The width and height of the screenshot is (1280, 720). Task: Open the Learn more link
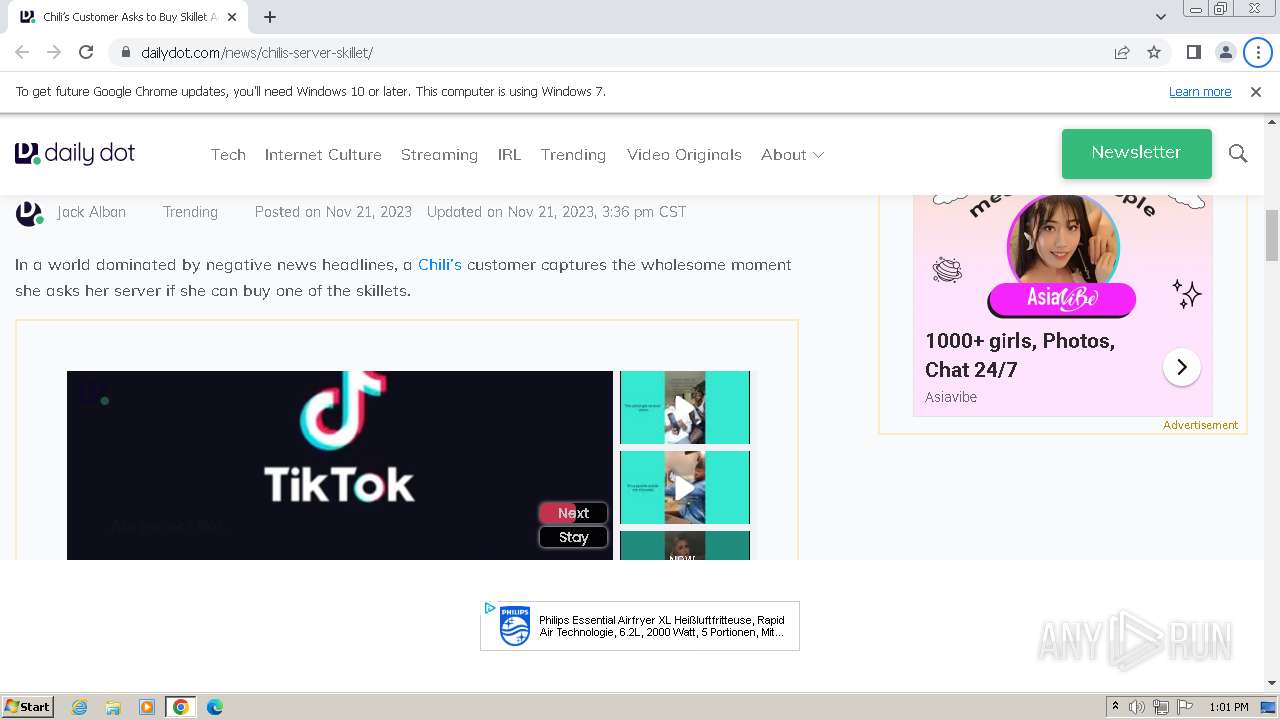coord(1200,91)
